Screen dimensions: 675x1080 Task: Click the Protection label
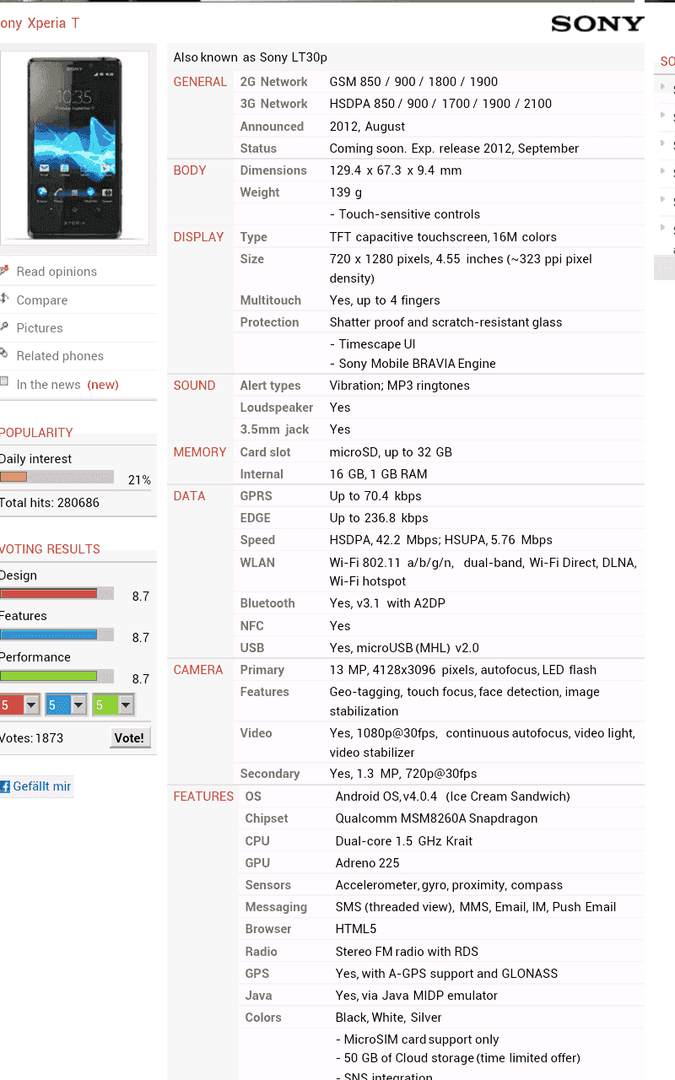pyautogui.click(x=269, y=322)
